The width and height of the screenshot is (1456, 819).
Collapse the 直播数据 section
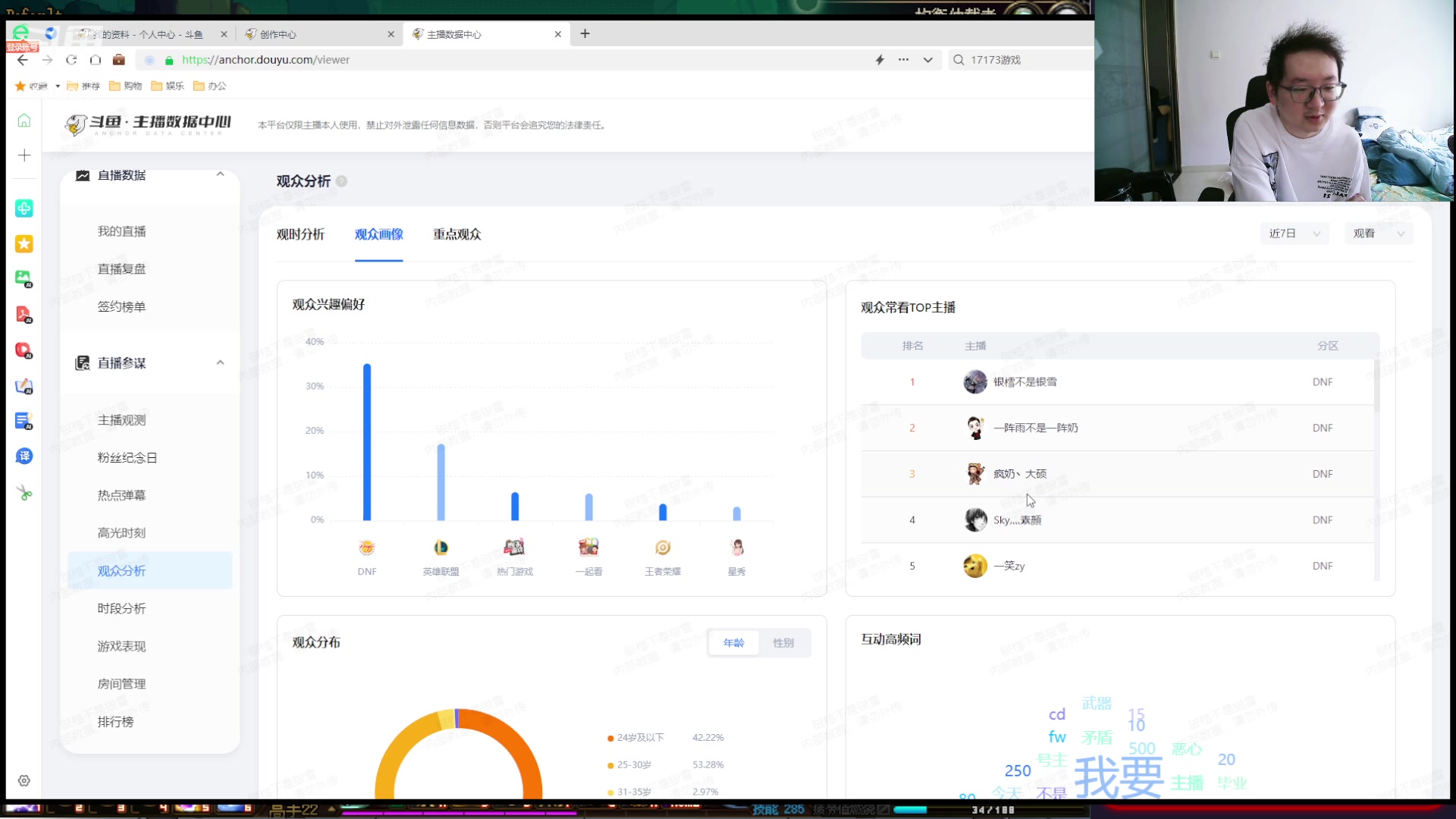tap(220, 174)
